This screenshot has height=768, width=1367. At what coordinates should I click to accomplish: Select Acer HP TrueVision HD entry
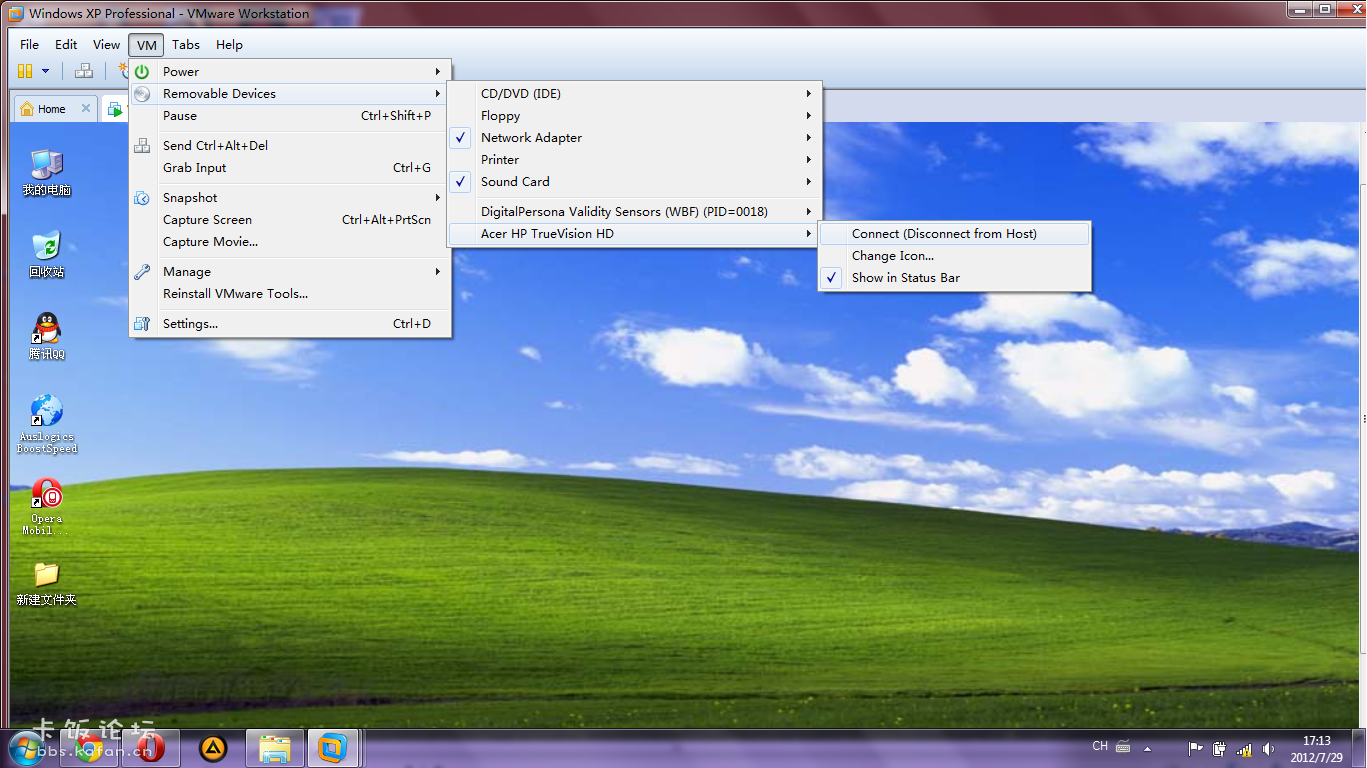pyautogui.click(x=634, y=234)
